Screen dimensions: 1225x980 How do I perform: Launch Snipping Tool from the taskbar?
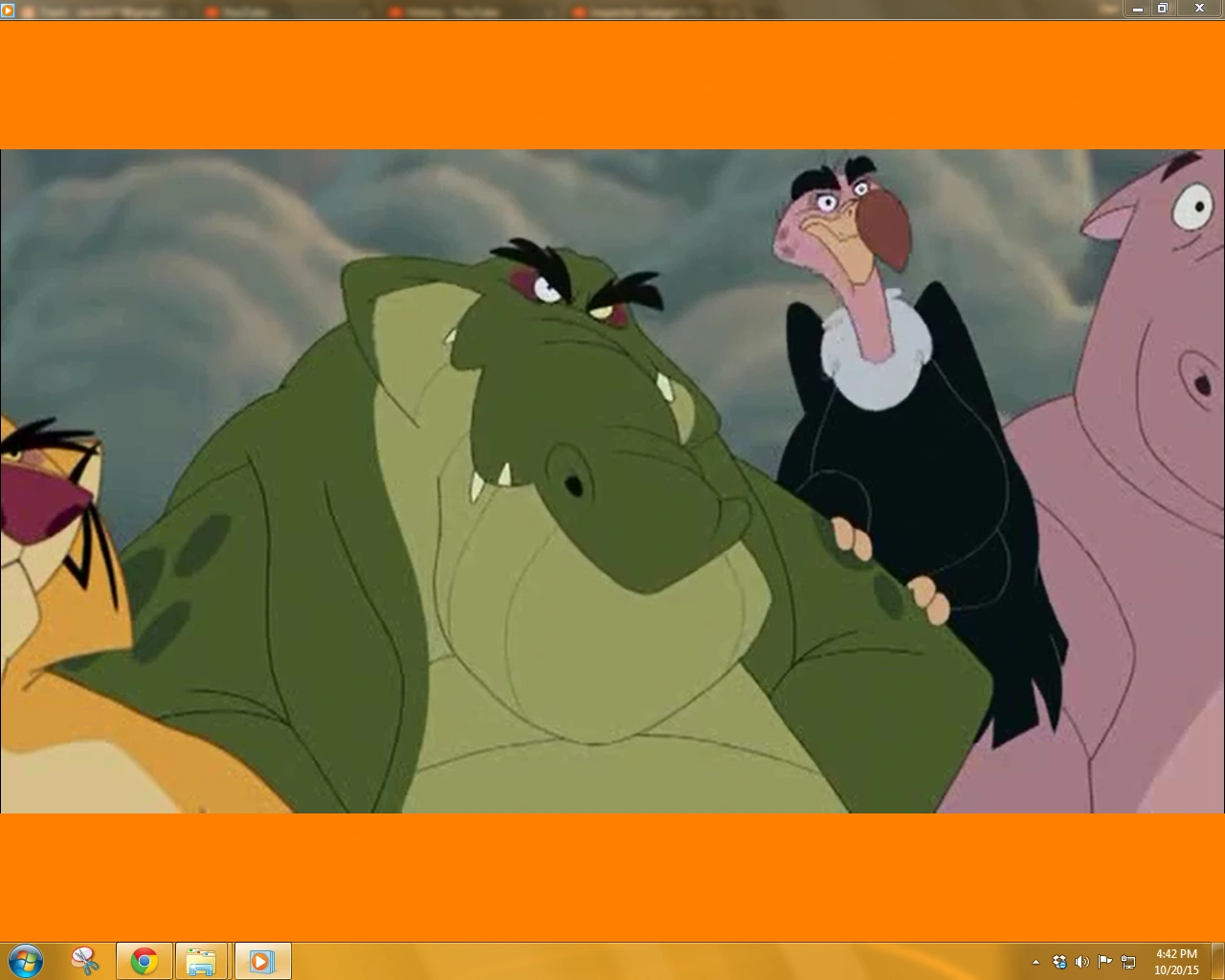coord(85,961)
